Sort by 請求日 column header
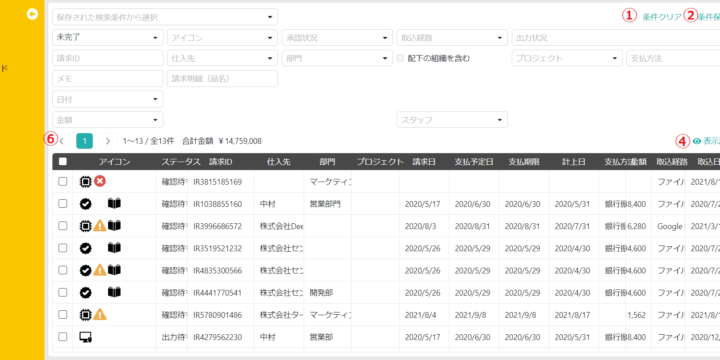720x360 pixels. (424, 162)
